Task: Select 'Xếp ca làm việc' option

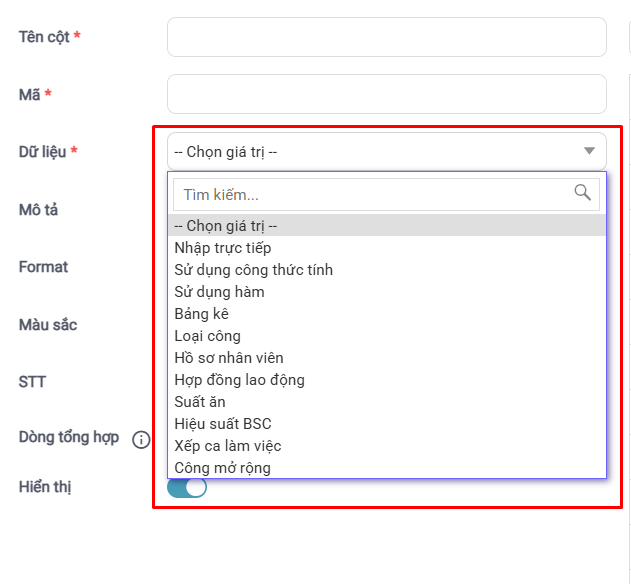Action: pyautogui.click(x=387, y=446)
